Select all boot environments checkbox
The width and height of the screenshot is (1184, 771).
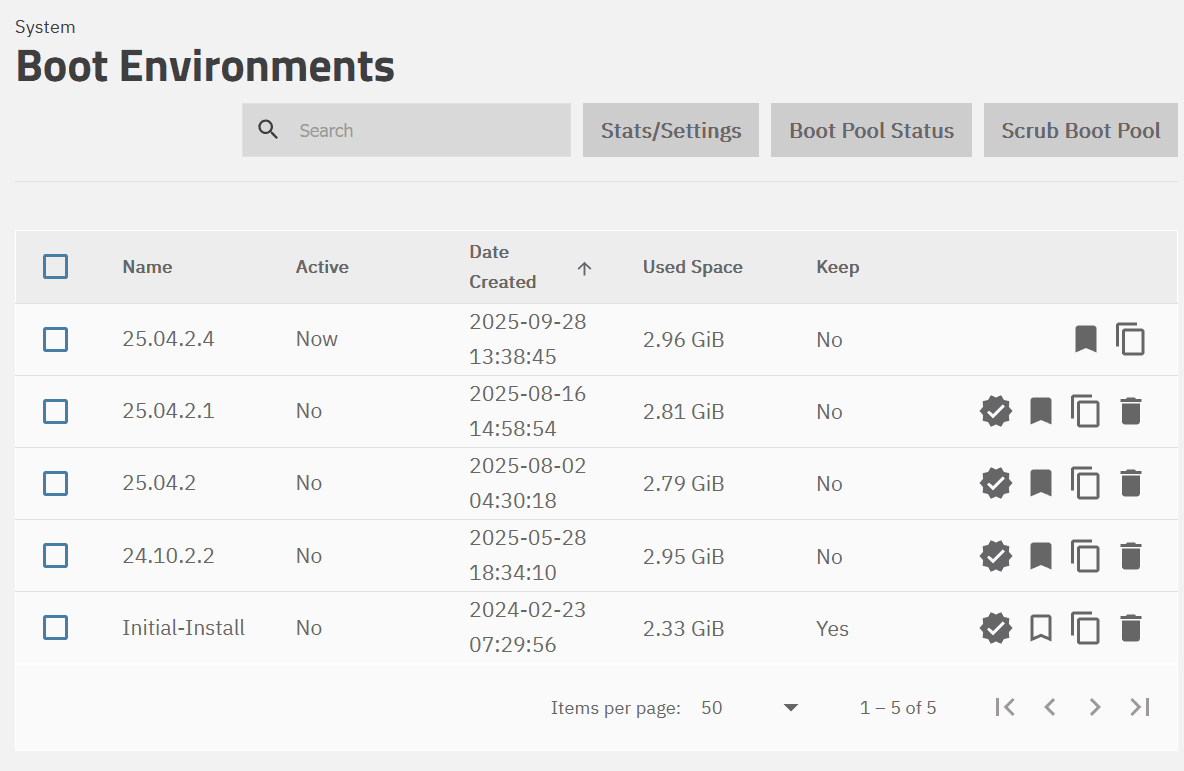(x=56, y=267)
